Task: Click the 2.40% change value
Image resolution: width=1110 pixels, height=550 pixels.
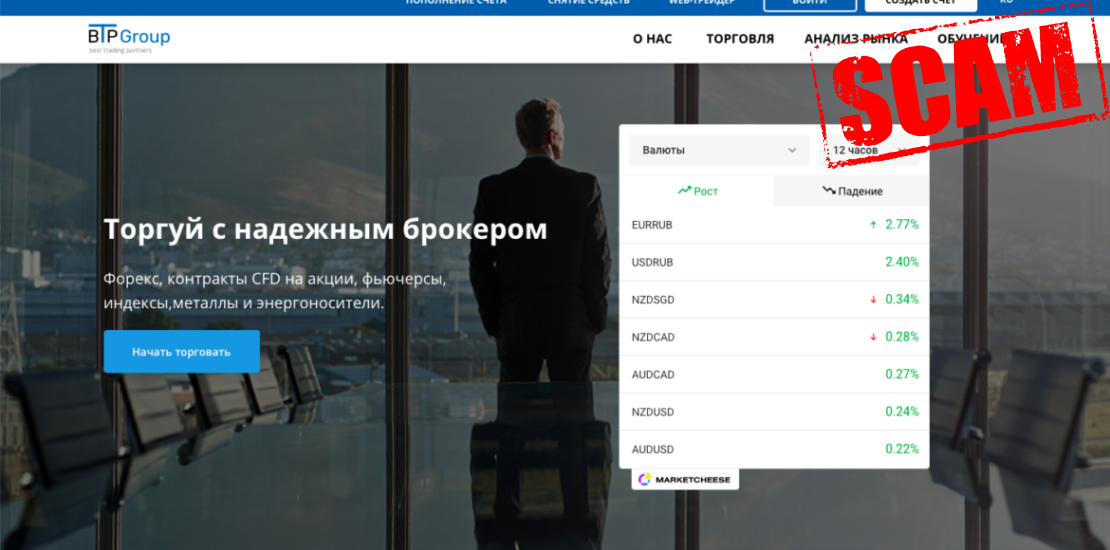Action: pos(902,263)
